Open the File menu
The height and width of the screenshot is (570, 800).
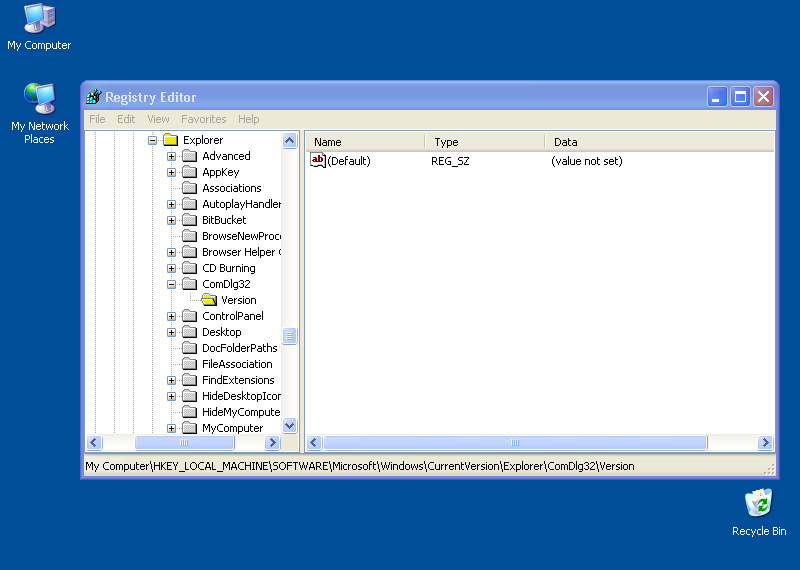(97, 119)
